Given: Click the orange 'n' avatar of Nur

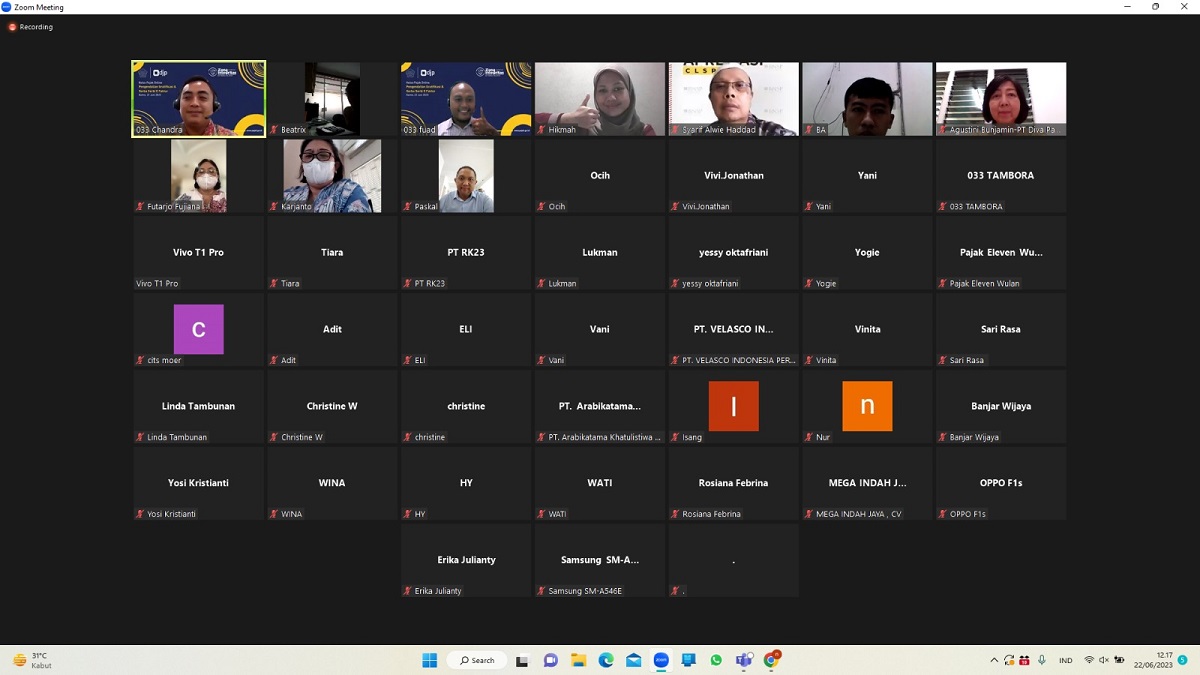Looking at the screenshot, I should coord(867,406).
